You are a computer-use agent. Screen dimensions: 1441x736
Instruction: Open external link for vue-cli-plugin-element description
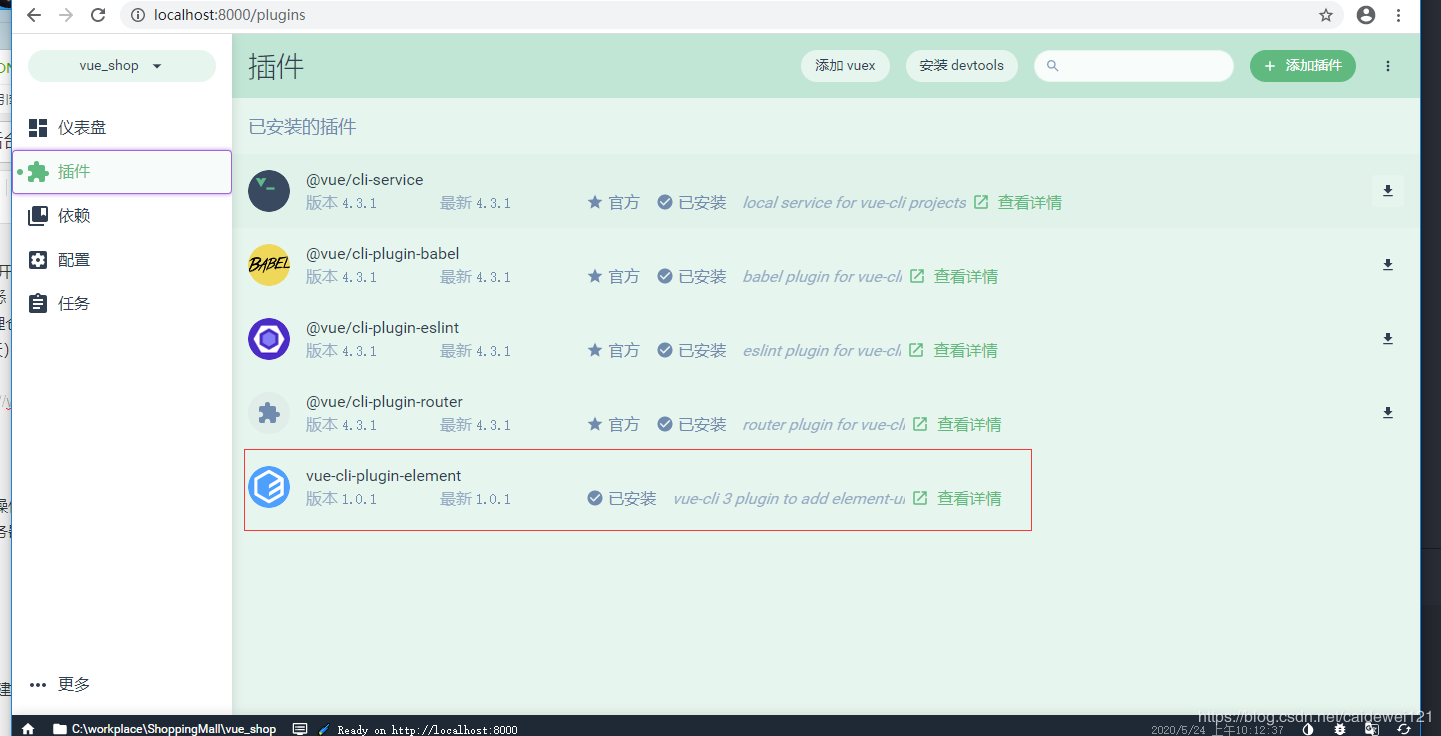point(919,497)
